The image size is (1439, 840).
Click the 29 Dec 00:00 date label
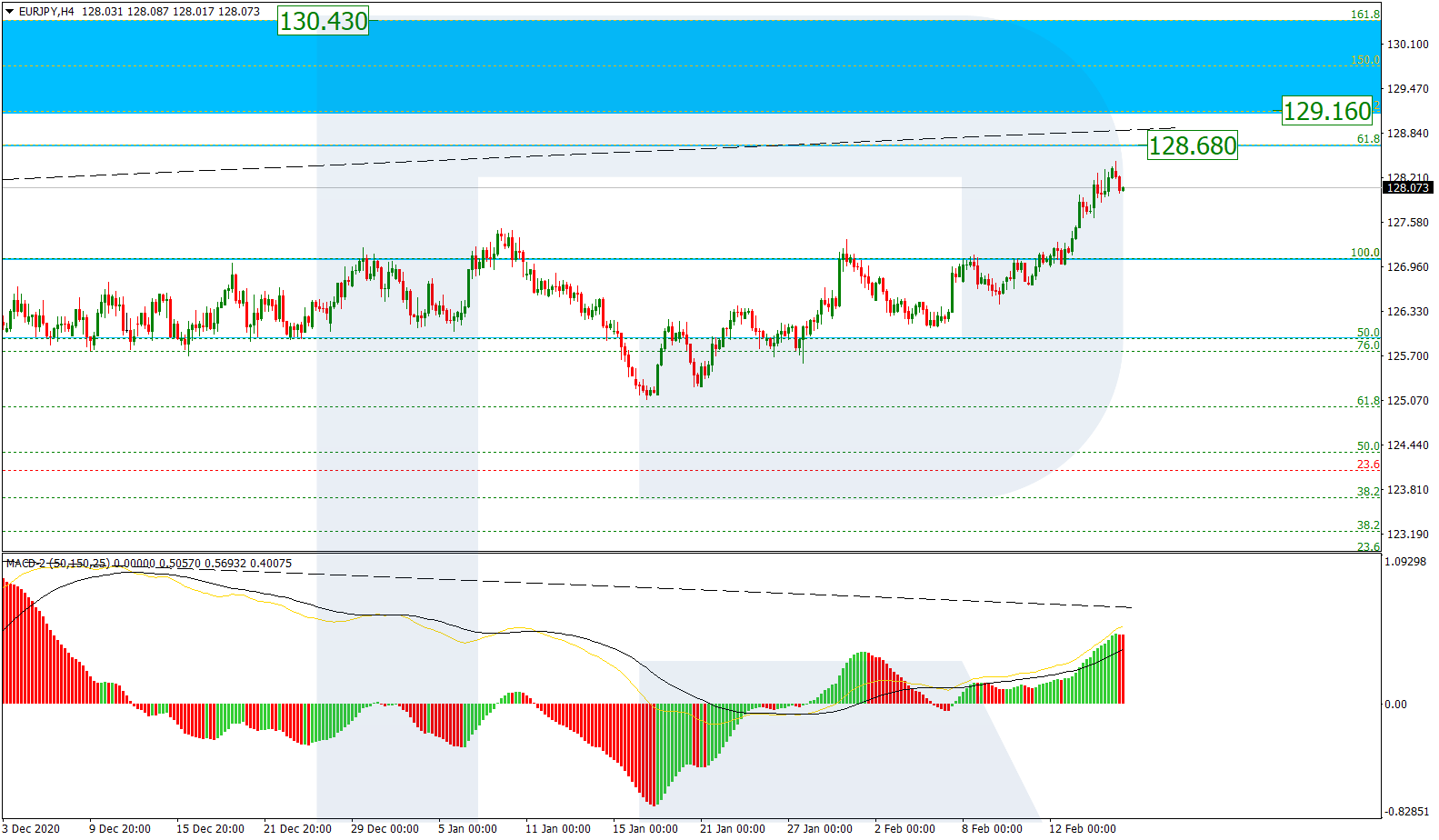[x=385, y=829]
